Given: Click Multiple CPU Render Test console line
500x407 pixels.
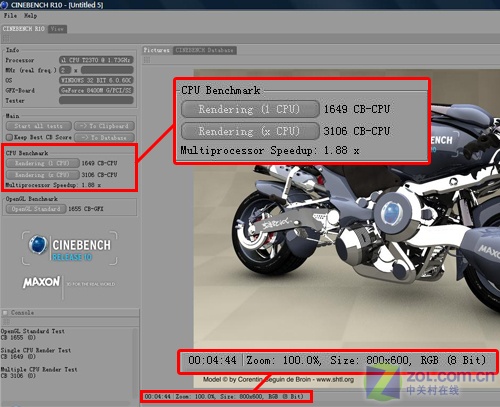Looking at the screenshot, I should (x=39, y=369).
